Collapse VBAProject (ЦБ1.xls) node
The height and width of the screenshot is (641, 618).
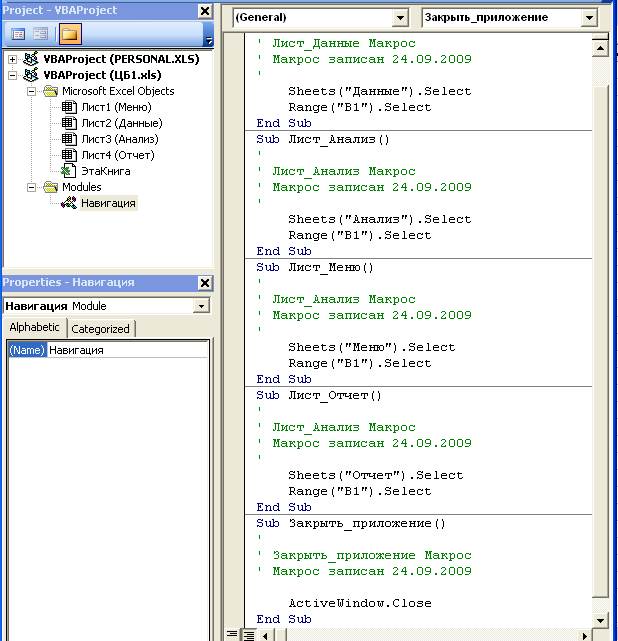point(13,75)
